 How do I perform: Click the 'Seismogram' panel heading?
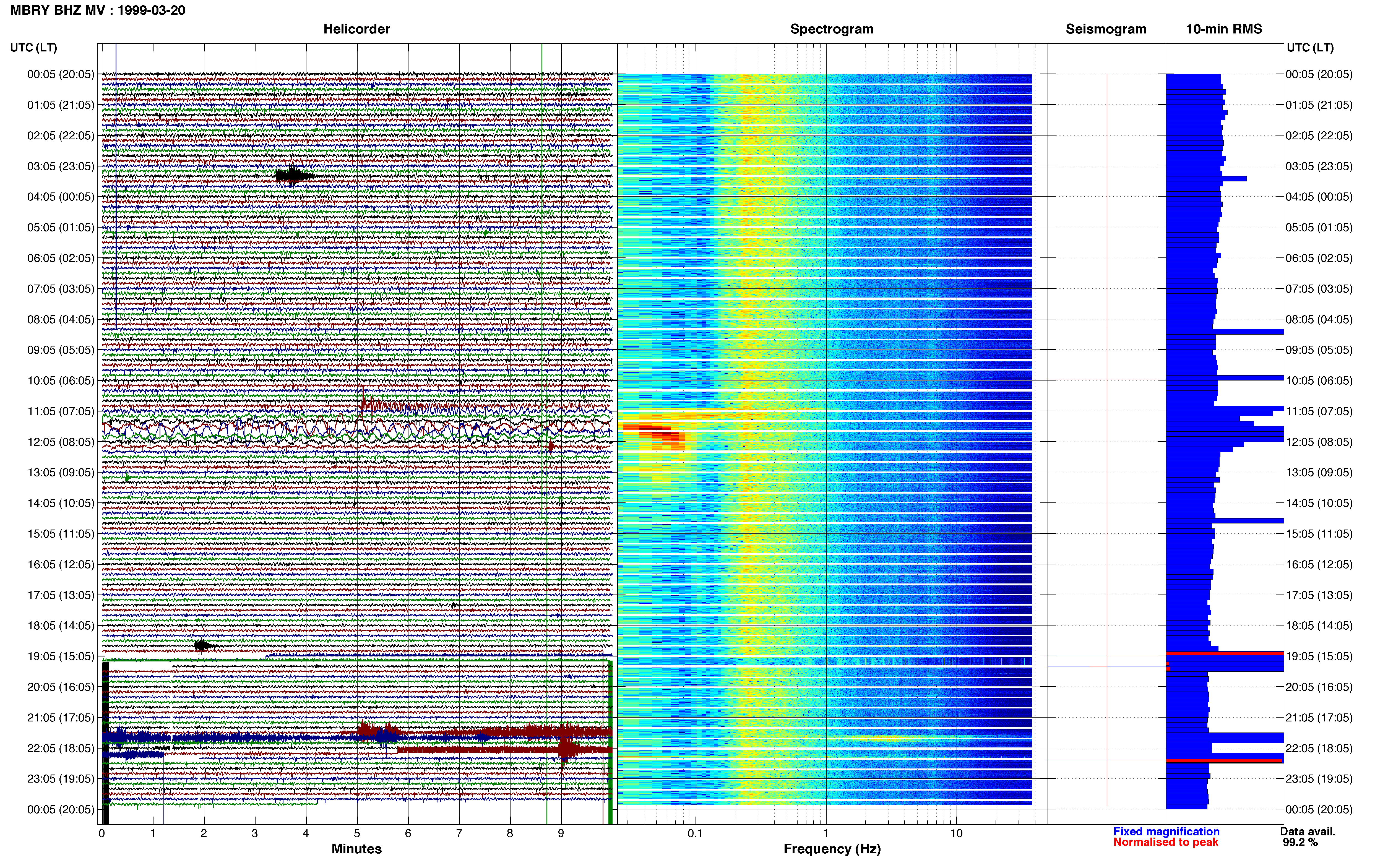(1106, 29)
